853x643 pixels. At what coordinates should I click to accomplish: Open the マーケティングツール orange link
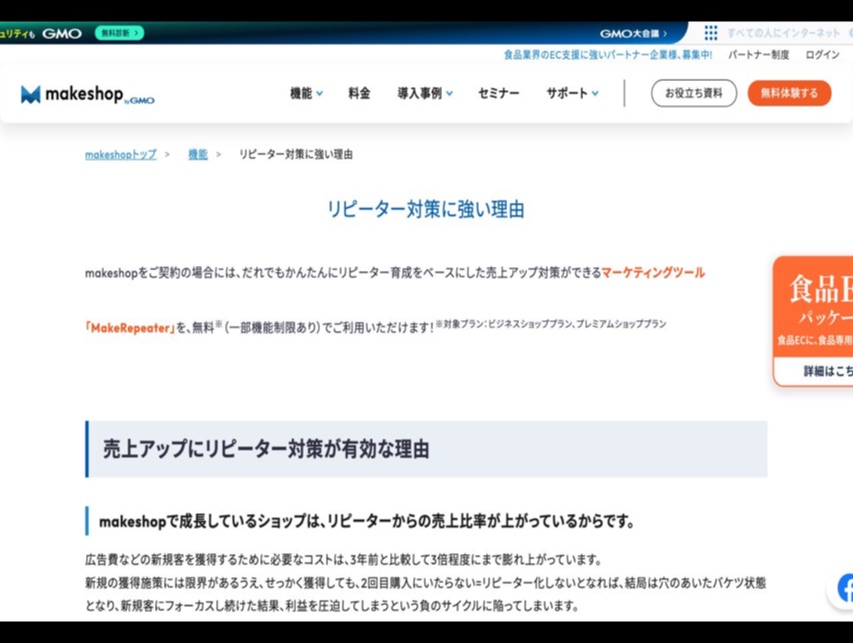[653, 273]
